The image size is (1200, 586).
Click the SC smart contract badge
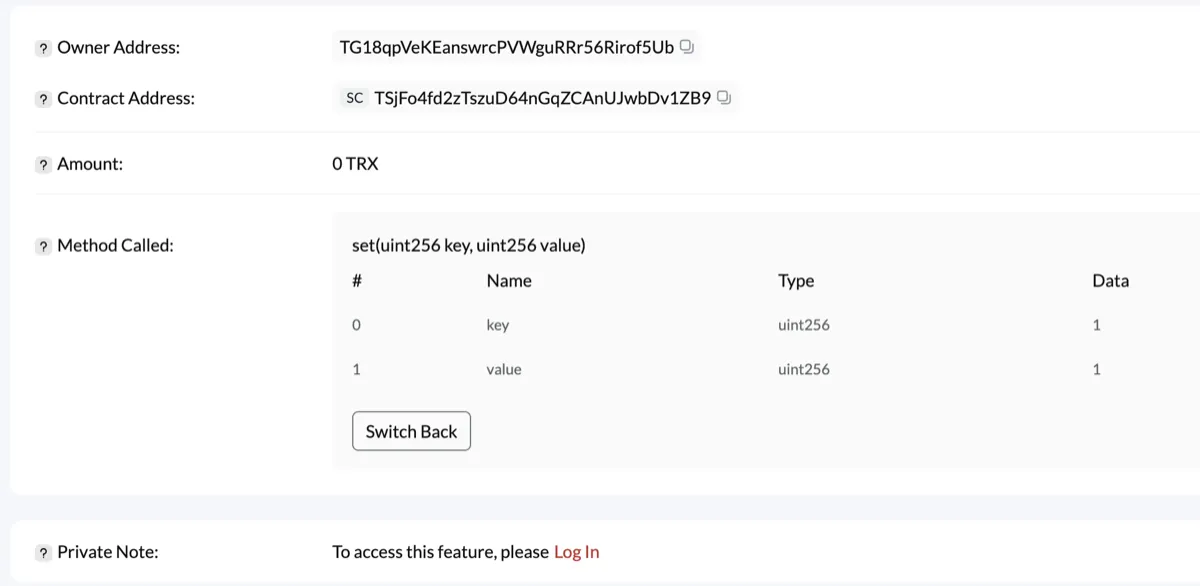coord(353,97)
